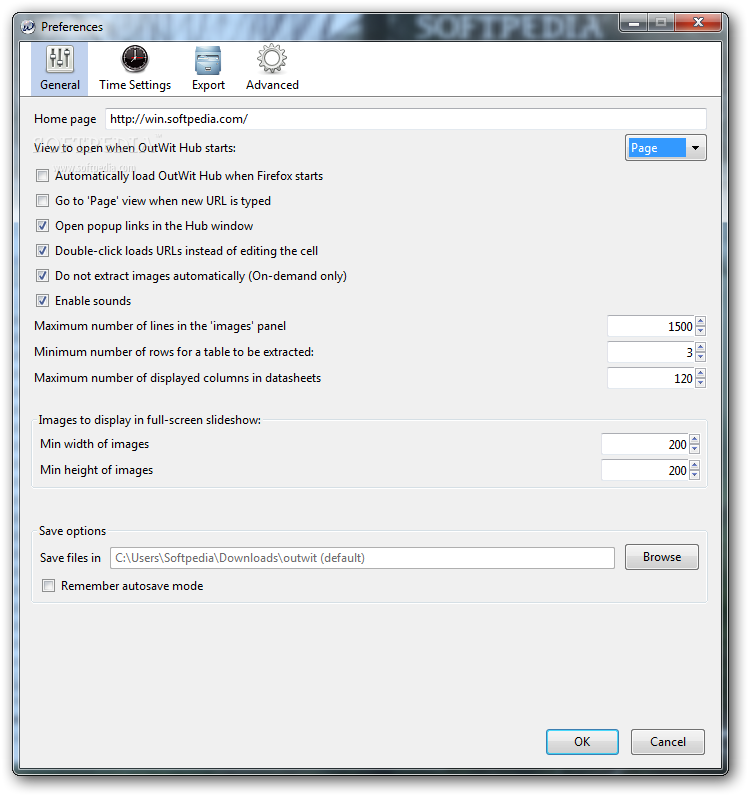Decrease maximum displayed columns value

pyautogui.click(x=701, y=383)
